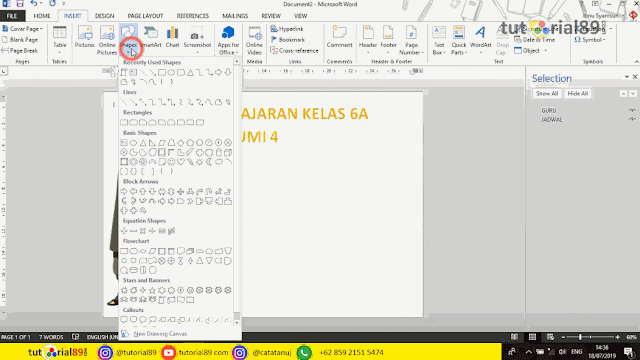
Task: Select the rectangular callout shape
Action: click(x=124, y=320)
